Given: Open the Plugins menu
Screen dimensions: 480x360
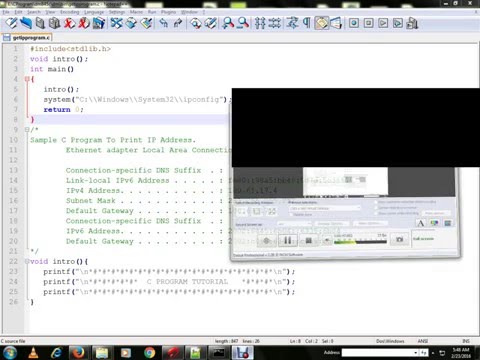Looking at the screenshot, I should 168,12.
